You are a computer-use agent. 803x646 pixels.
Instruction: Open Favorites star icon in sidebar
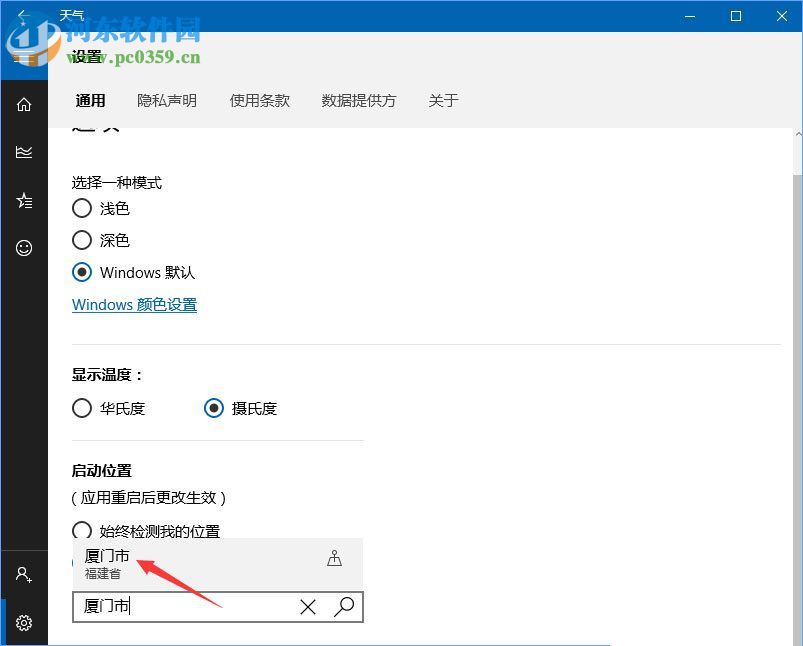click(24, 200)
